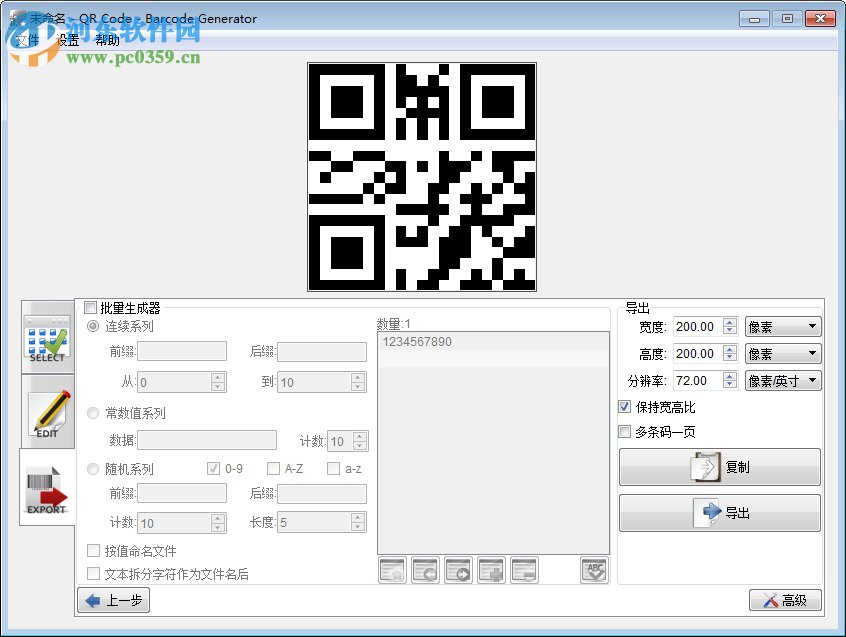Select the EXPORT step in the sidebar

click(47, 490)
